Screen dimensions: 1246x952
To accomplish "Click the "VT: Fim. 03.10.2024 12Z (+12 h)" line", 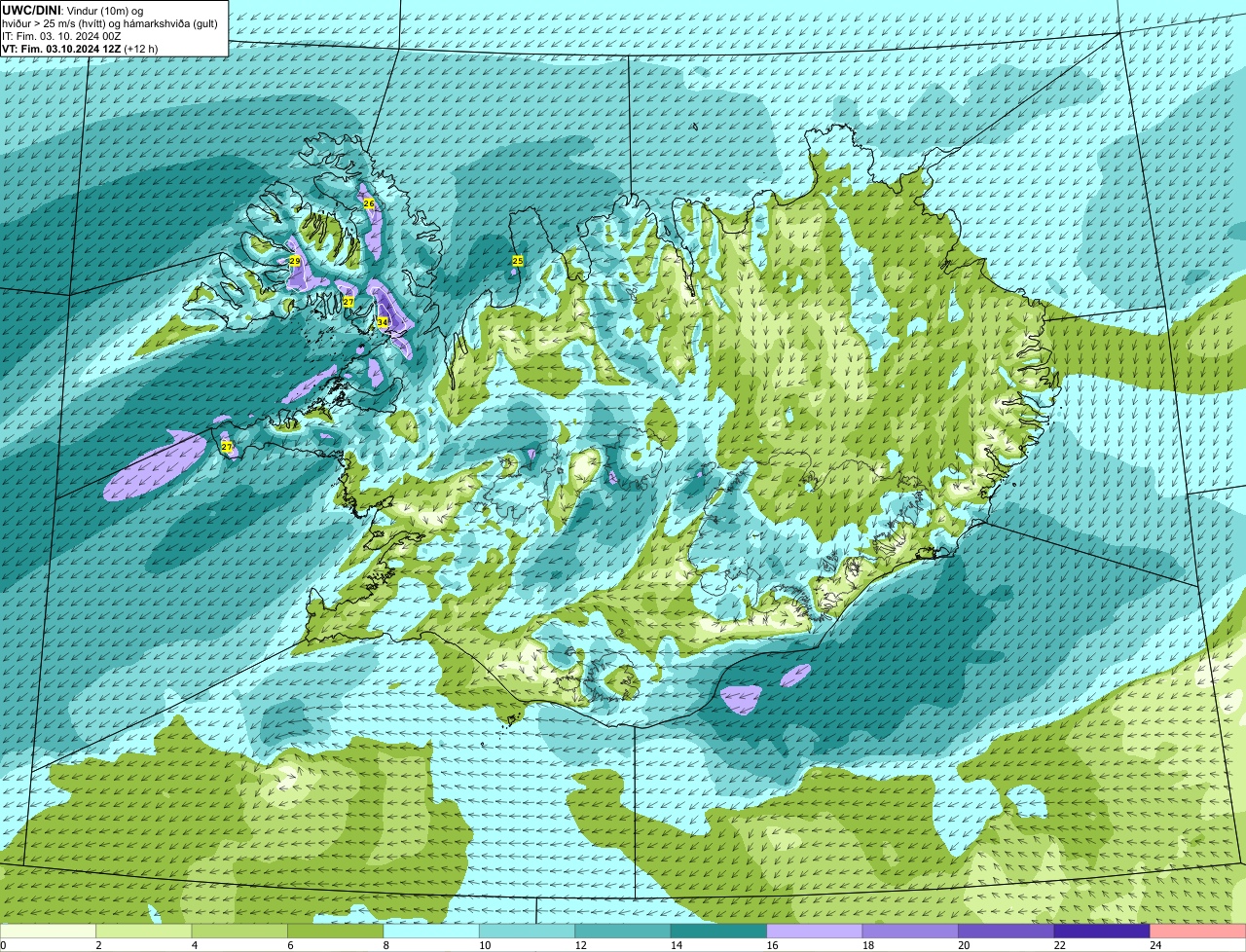I will [80, 48].
